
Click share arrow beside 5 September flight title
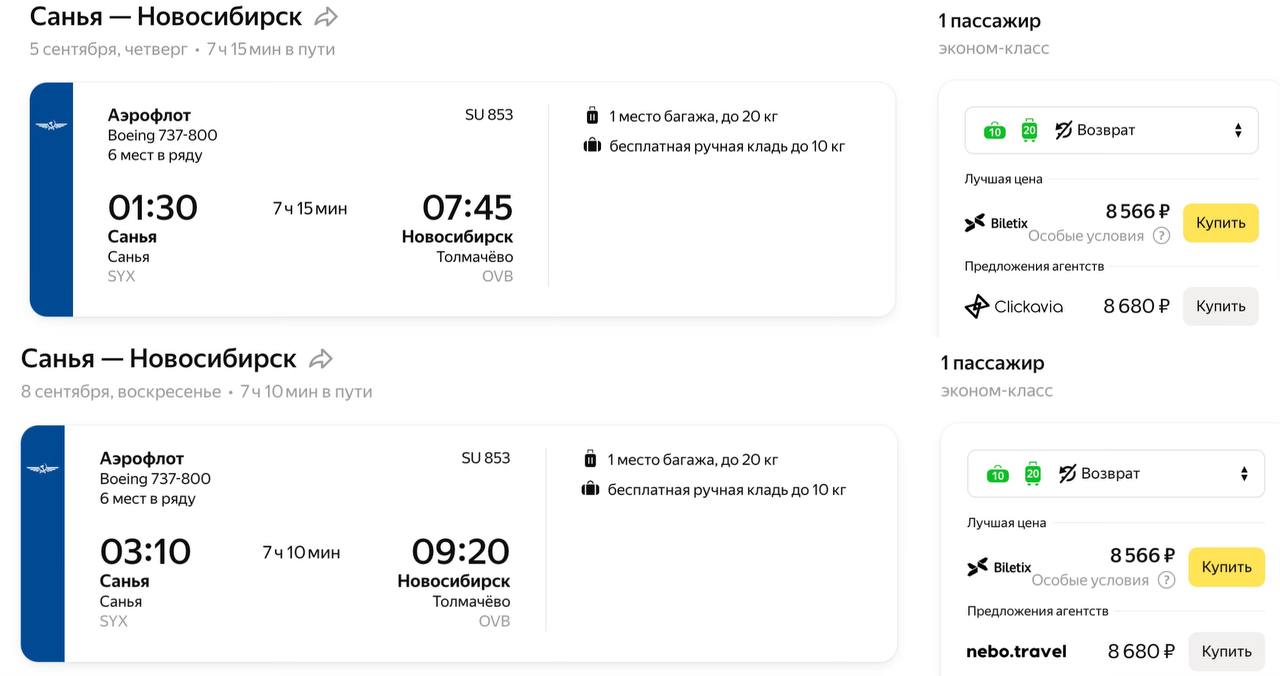[326, 17]
